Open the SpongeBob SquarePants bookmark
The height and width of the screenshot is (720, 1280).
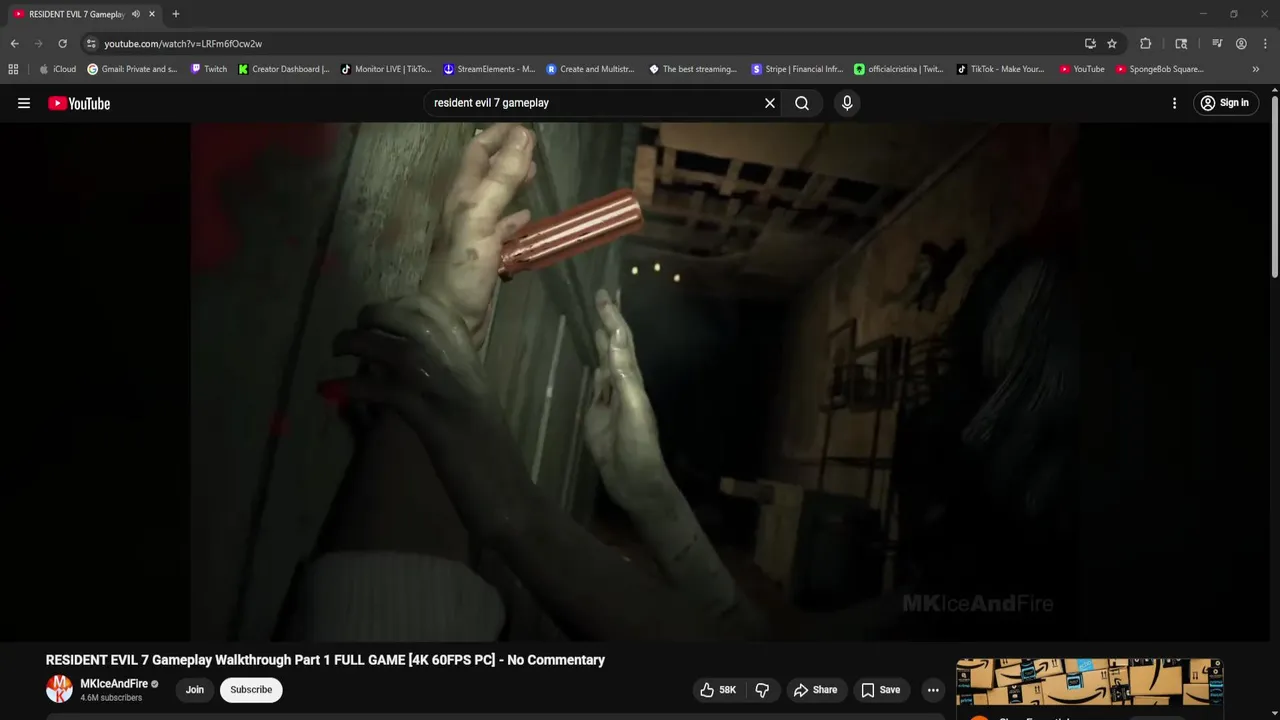(x=1160, y=69)
